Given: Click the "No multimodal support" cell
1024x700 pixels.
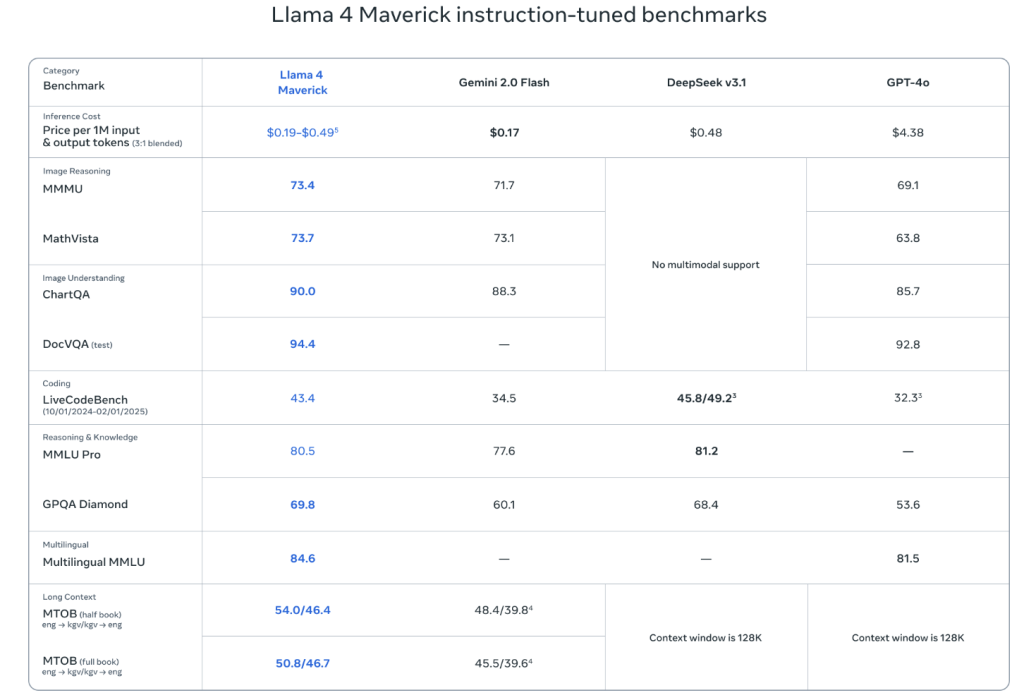Looking at the screenshot, I should [706, 265].
